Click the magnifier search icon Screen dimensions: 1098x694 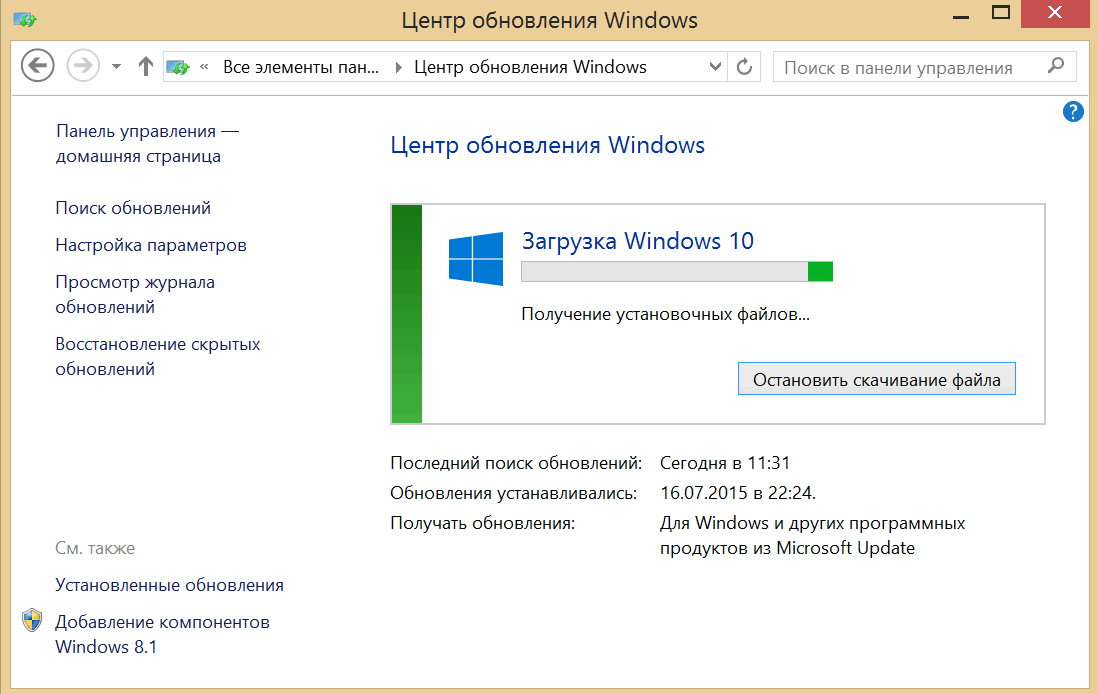click(x=1055, y=66)
